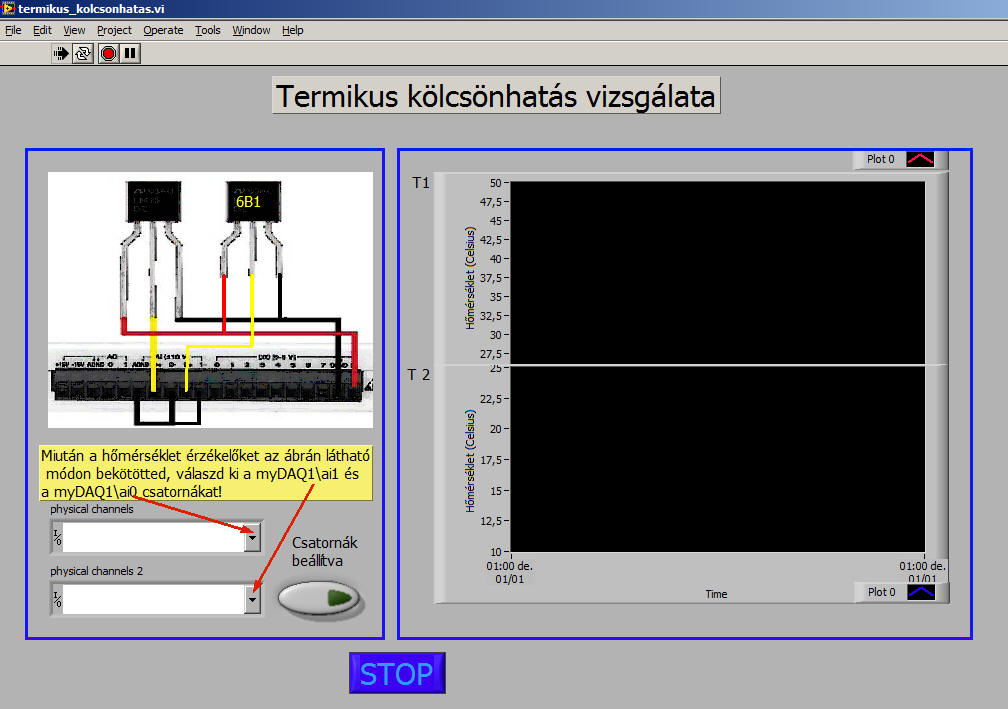Image resolution: width=1008 pixels, height=709 pixels.
Task: Open the File menu
Action: point(13,30)
